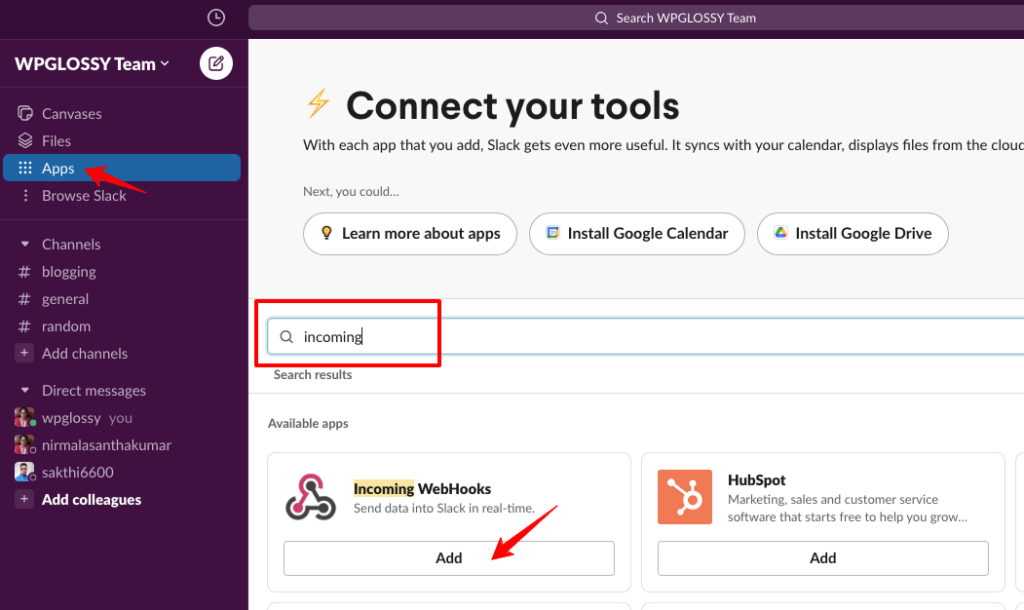Click the hash icon beside random

[24, 326]
